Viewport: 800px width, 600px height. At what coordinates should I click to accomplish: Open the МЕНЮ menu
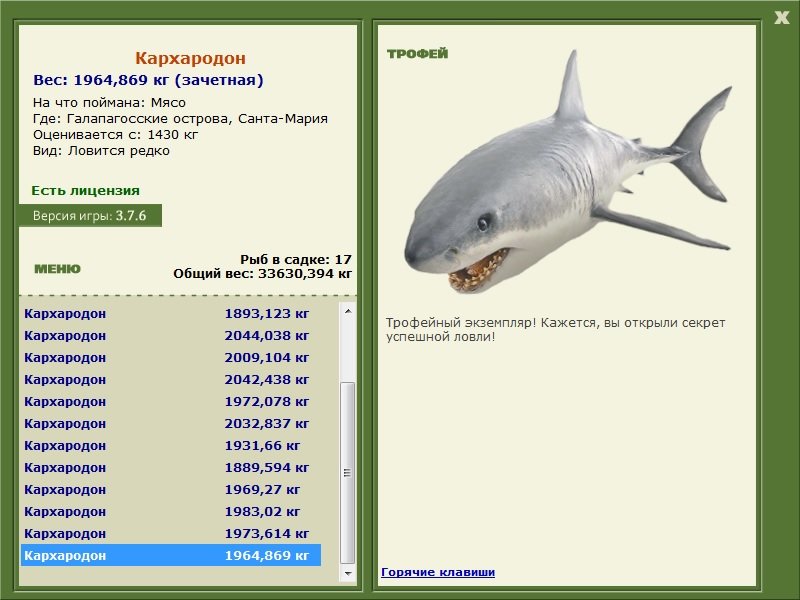(x=57, y=269)
